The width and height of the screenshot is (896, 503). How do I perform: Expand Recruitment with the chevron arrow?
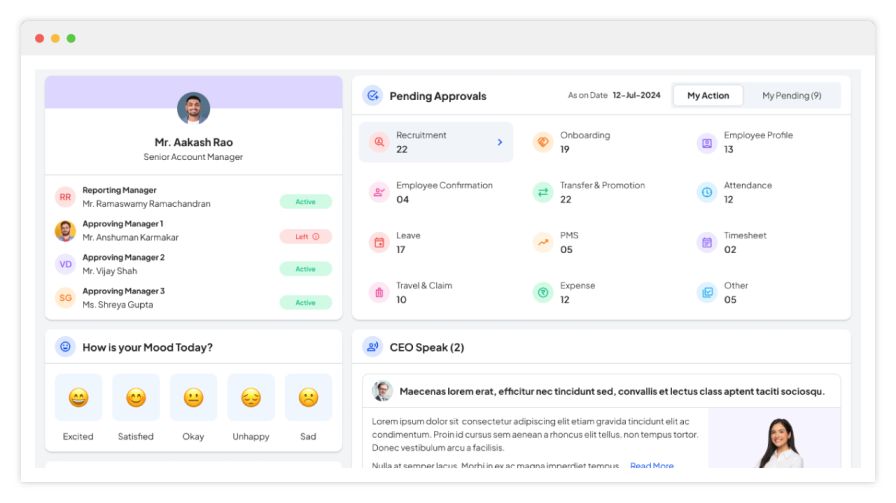click(499, 142)
